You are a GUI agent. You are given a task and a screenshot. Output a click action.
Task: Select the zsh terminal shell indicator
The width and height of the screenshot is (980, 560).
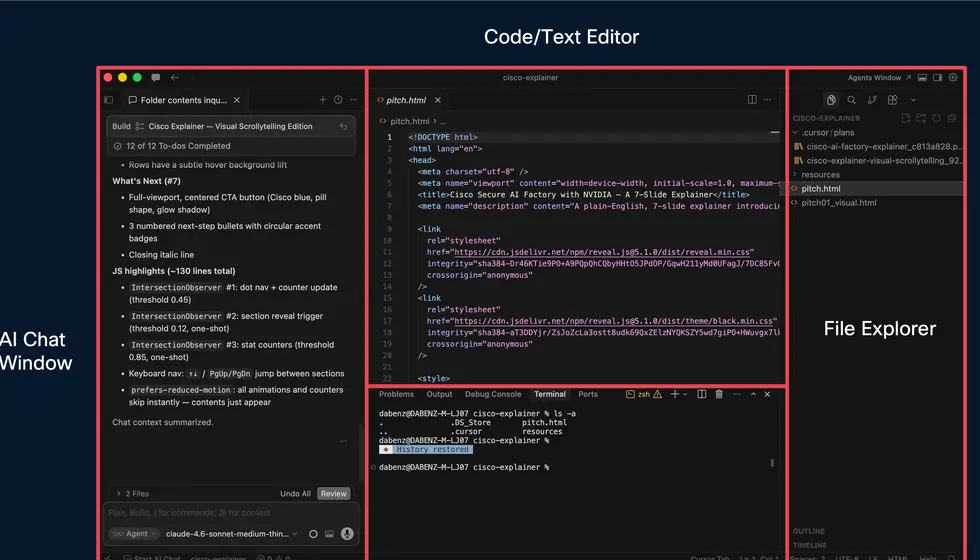click(x=644, y=394)
